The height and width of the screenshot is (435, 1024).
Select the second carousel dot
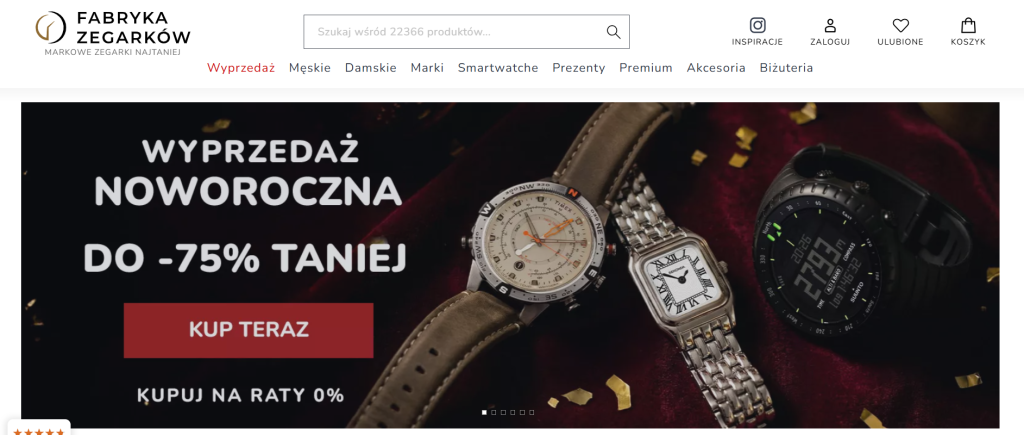click(x=494, y=412)
